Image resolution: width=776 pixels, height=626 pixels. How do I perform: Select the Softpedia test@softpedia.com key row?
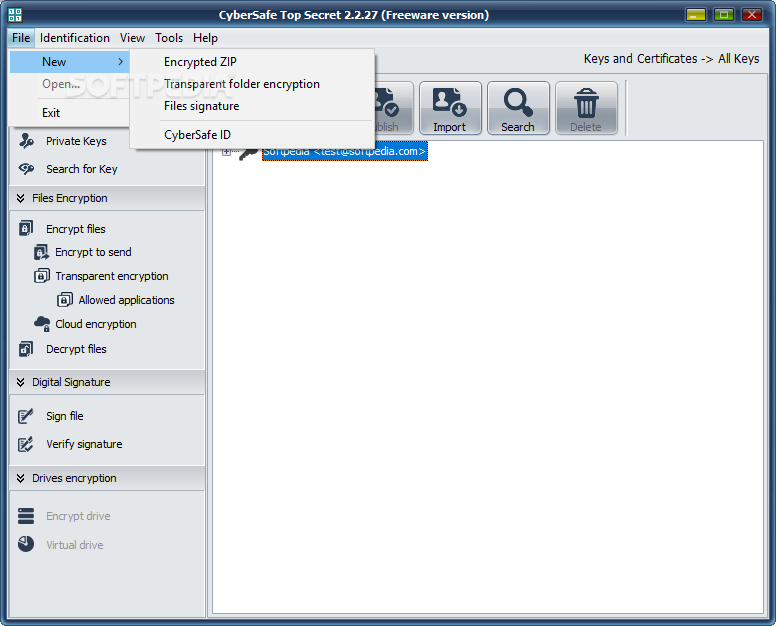point(344,151)
